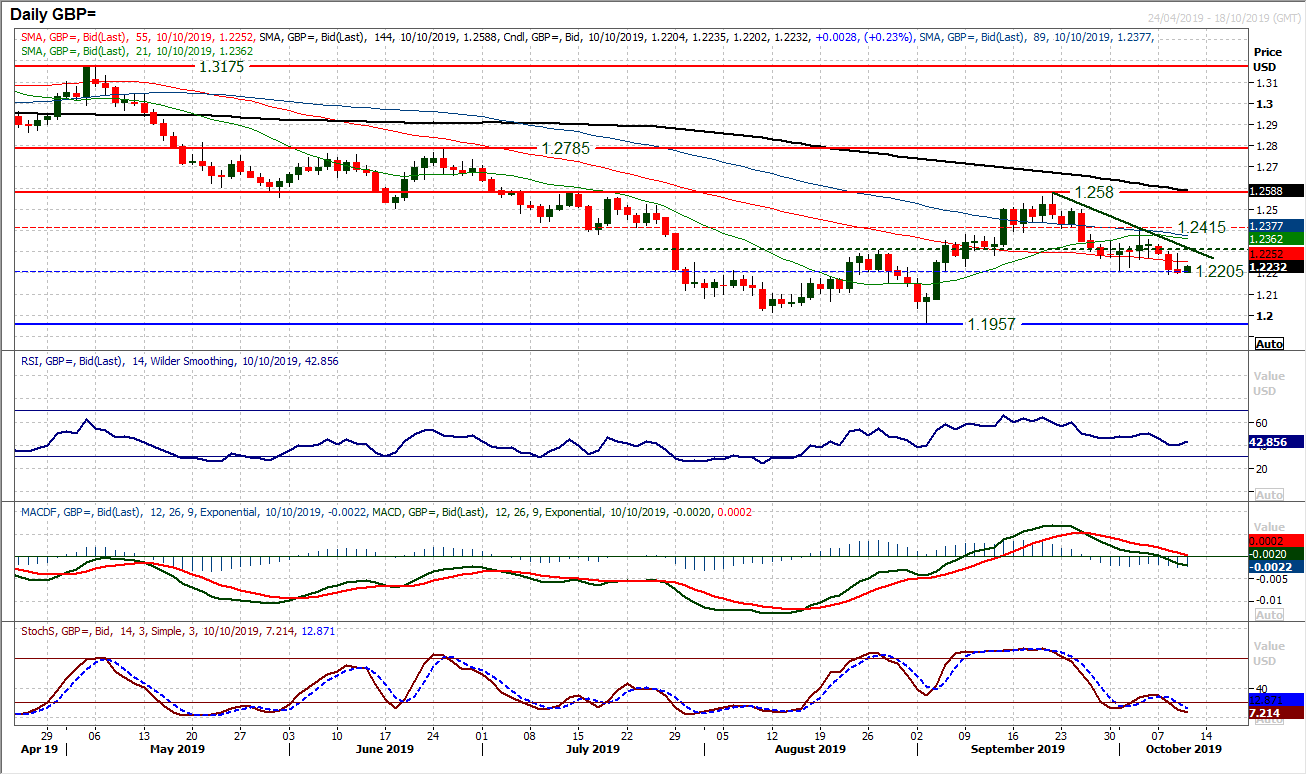The height and width of the screenshot is (775, 1307).
Task: Click the green 1.2362 price tag on axis
Action: coord(1275,238)
